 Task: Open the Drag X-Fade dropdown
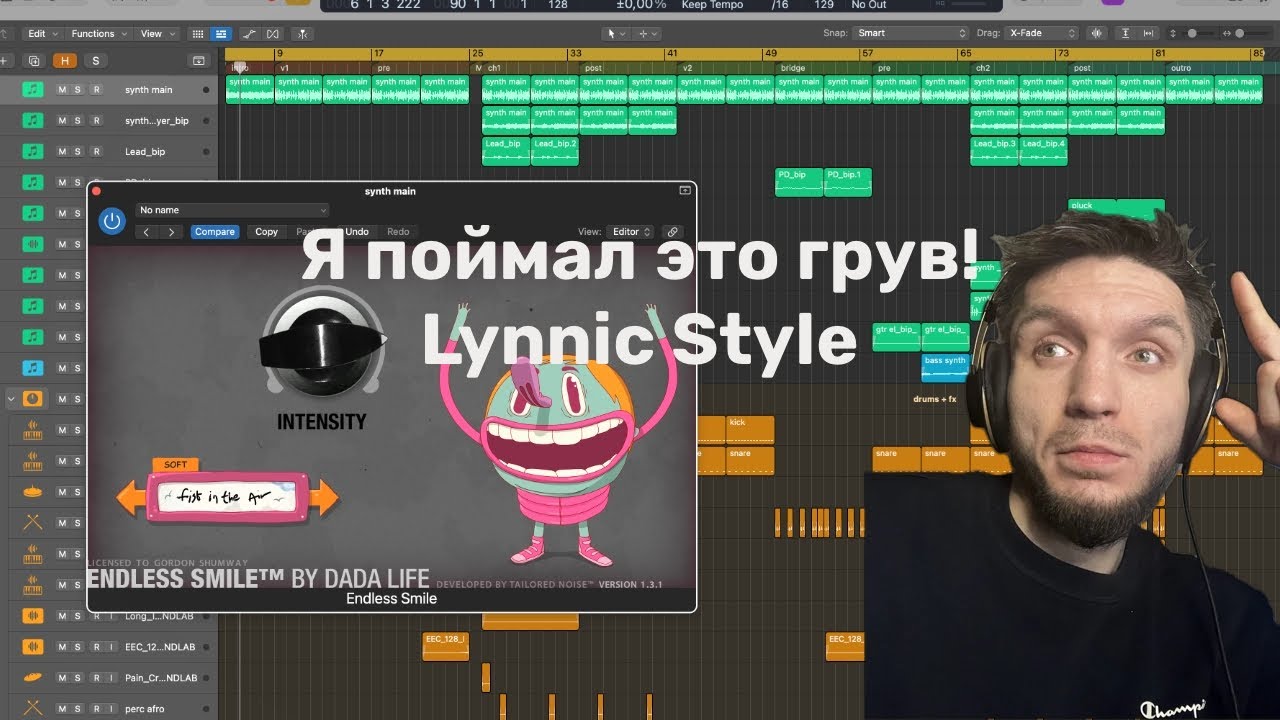point(1041,33)
